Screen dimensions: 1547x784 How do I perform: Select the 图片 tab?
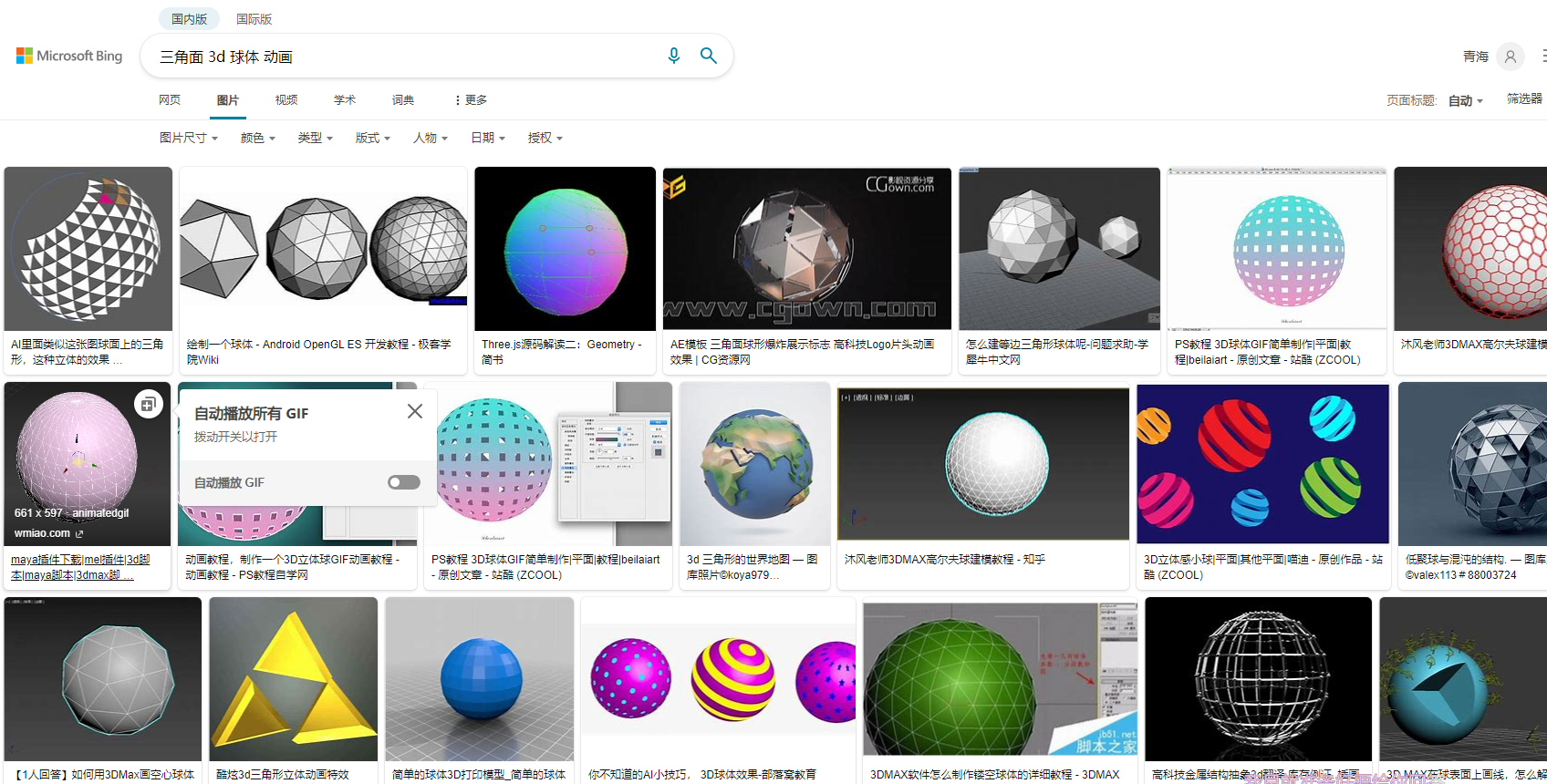(x=228, y=100)
